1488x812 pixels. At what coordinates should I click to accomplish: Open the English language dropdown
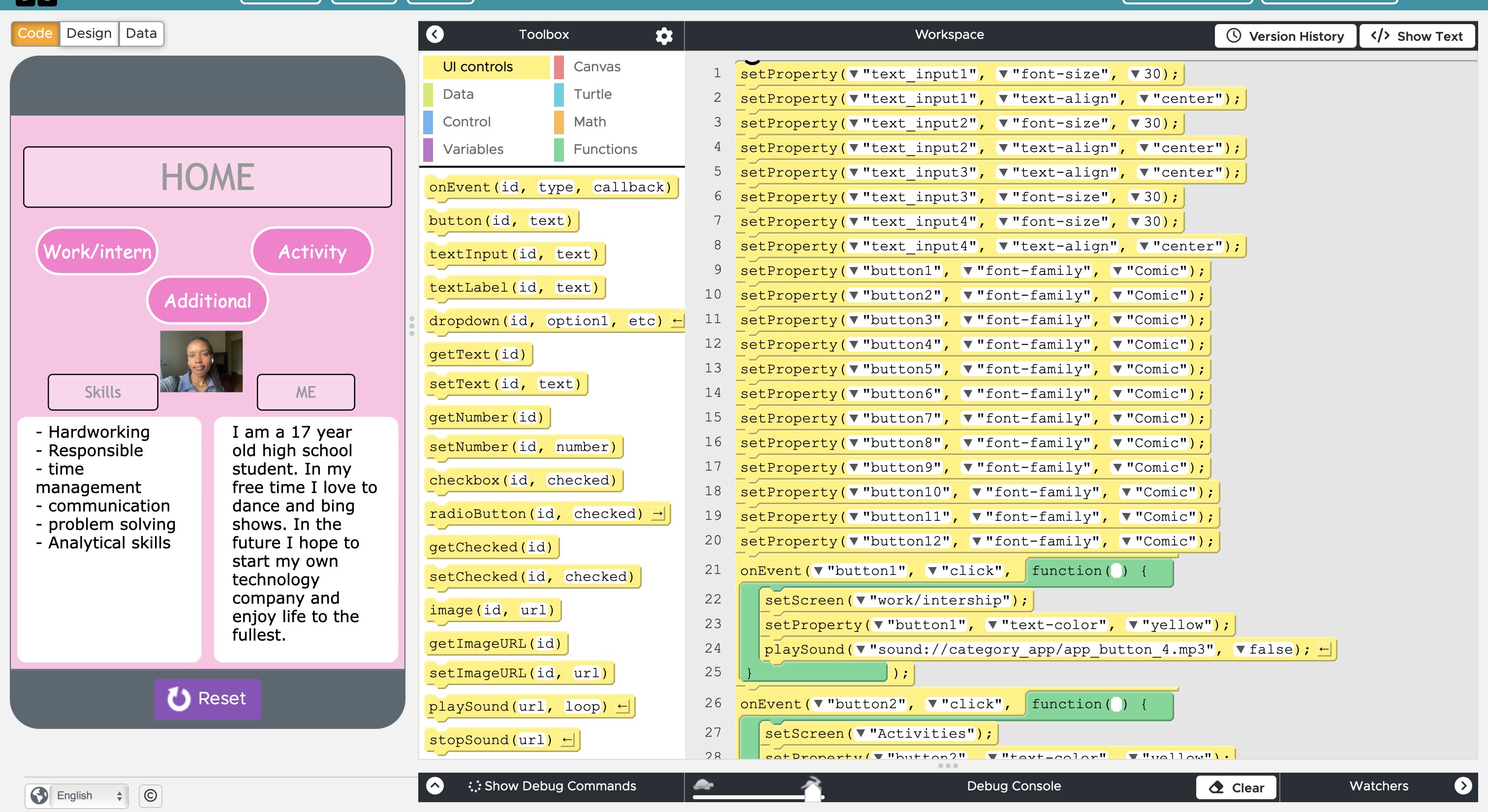point(89,795)
